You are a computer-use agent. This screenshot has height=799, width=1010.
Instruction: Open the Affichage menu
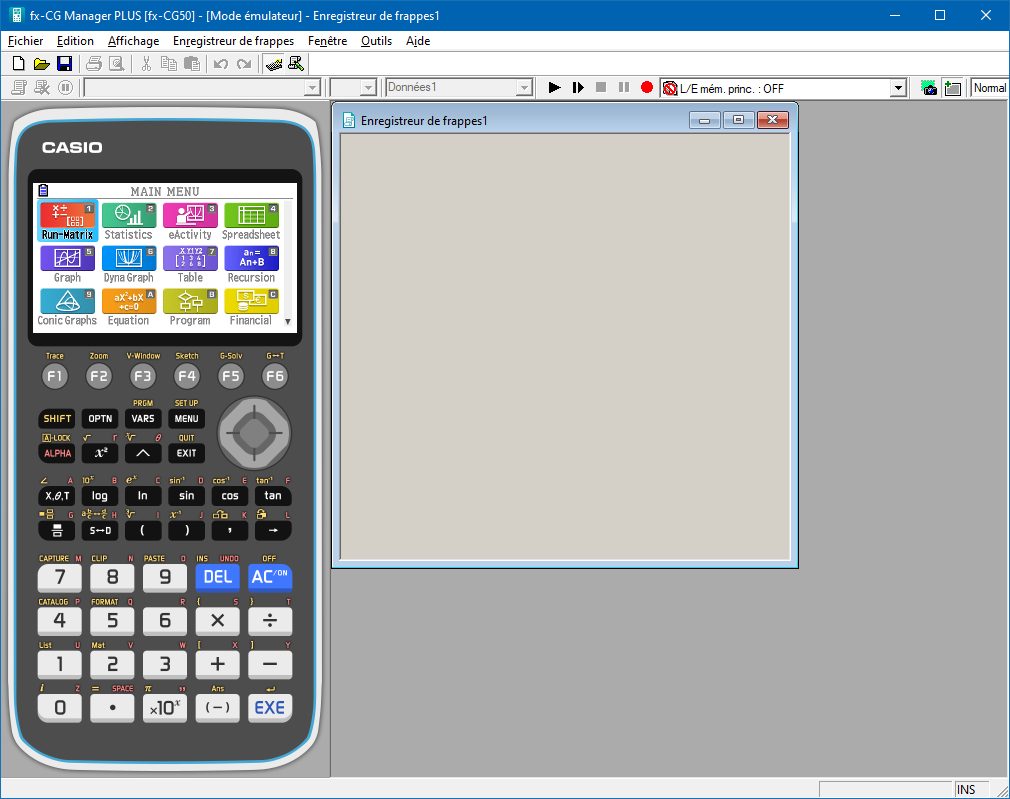click(x=133, y=41)
